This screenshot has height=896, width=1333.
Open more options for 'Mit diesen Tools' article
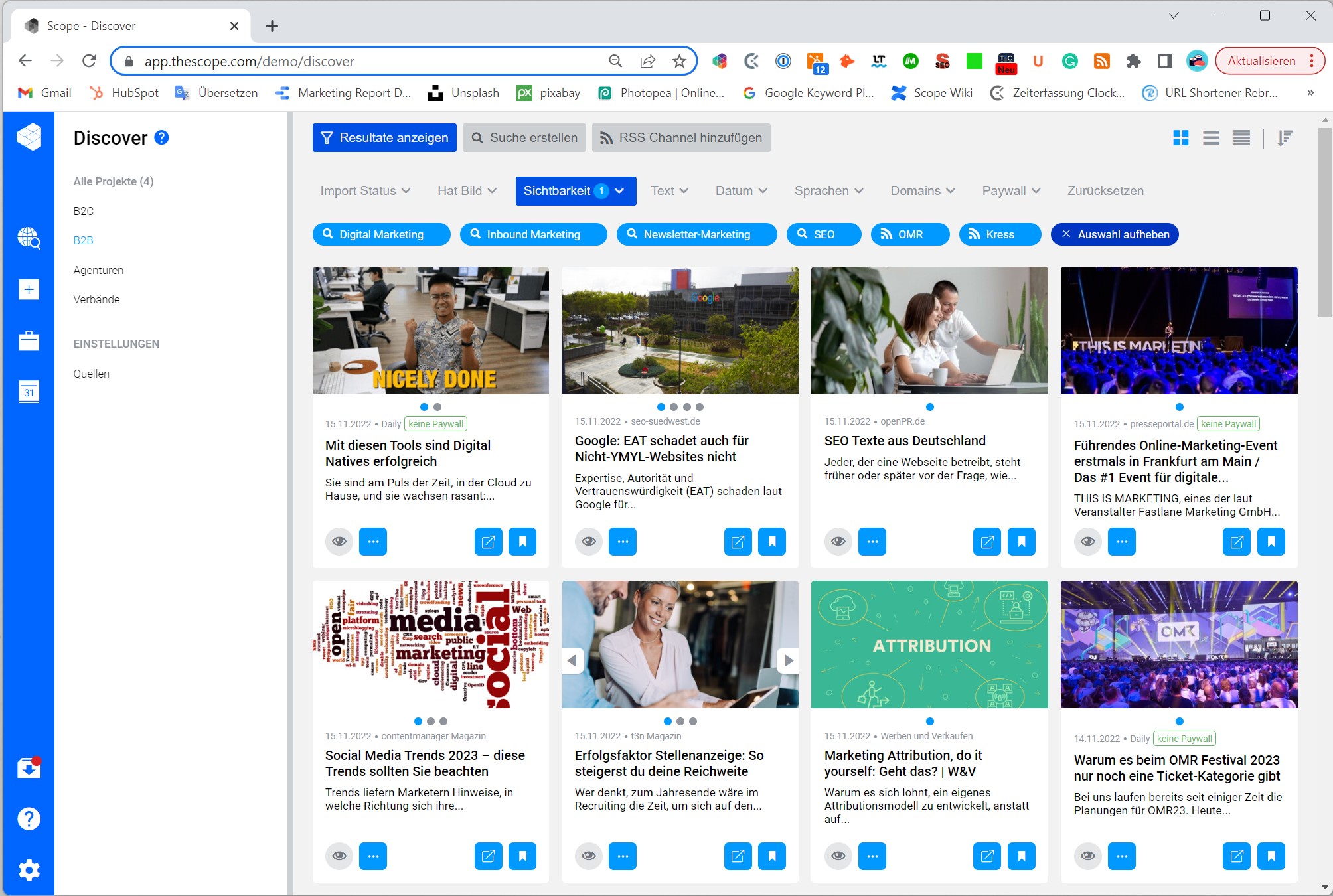[x=373, y=542]
